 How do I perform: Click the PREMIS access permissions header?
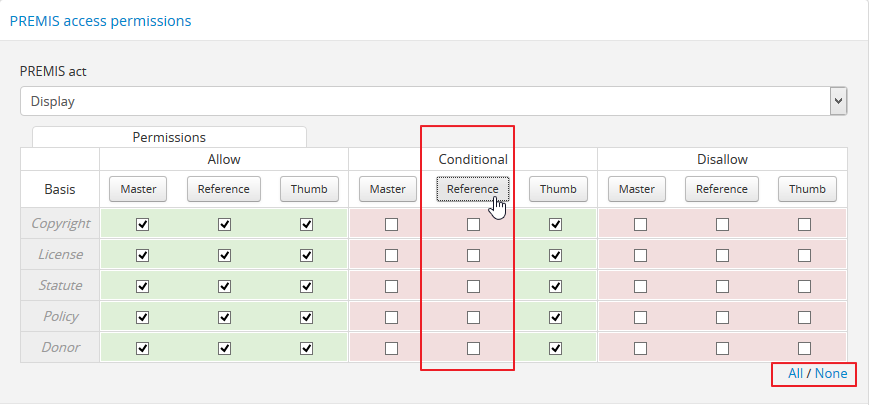coord(100,20)
